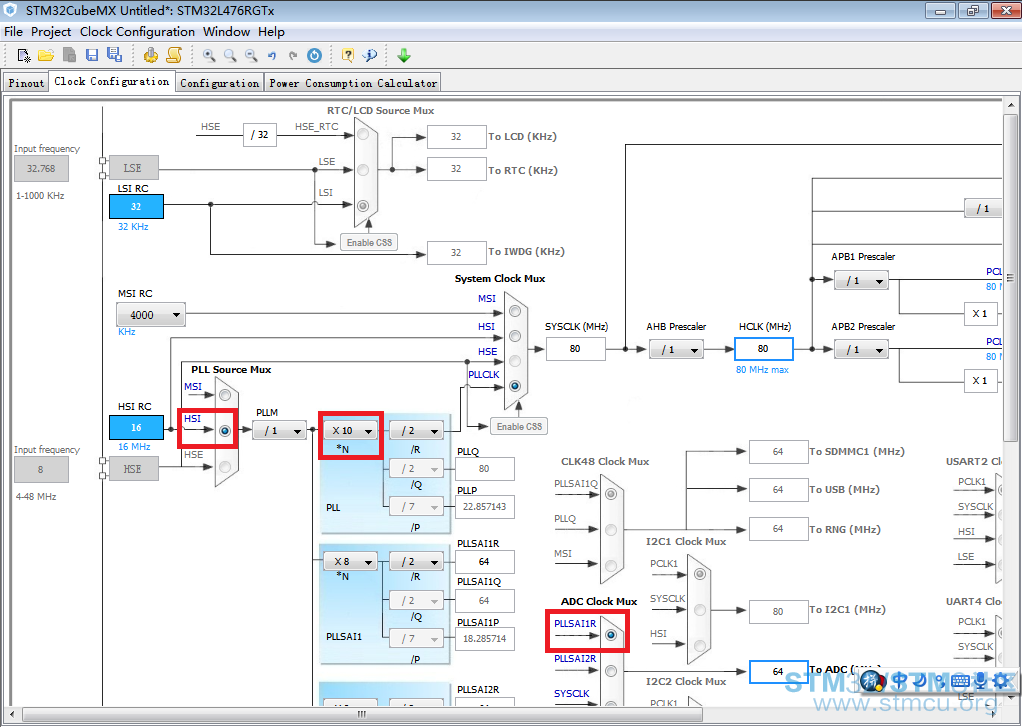Open the Project menu
1022x728 pixels.
[51, 31]
